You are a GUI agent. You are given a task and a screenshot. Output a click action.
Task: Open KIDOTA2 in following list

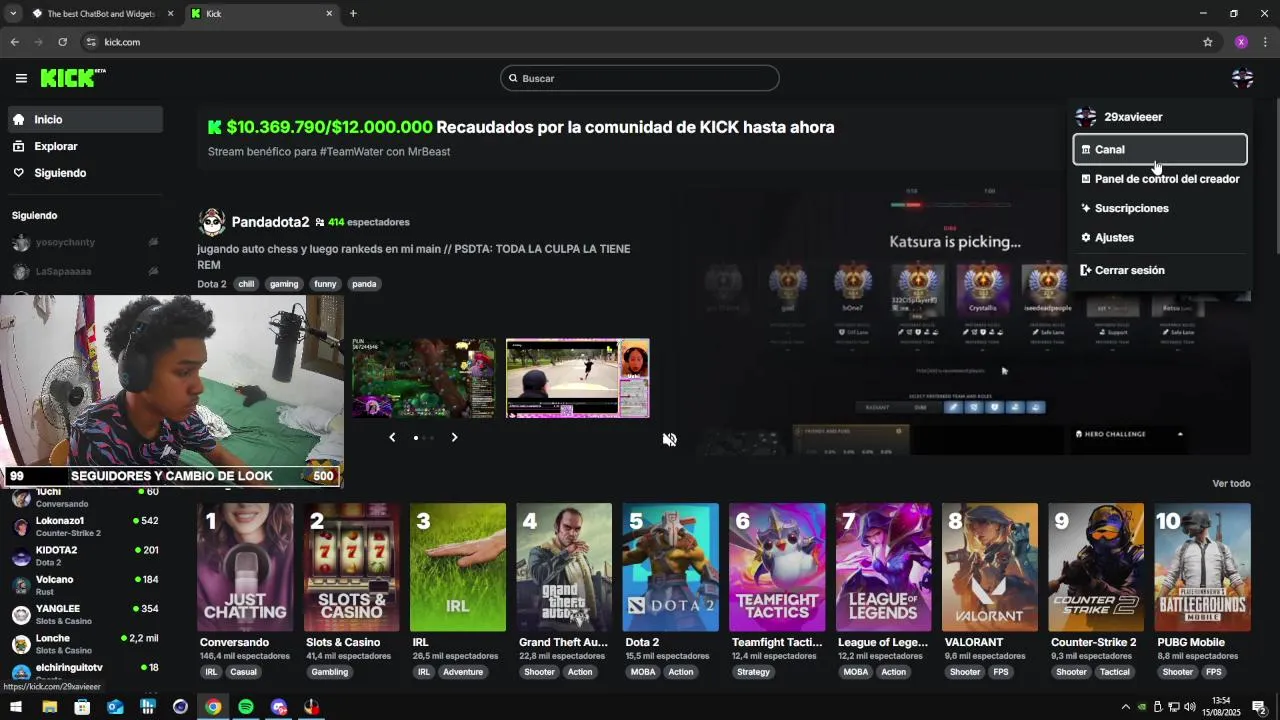point(85,556)
